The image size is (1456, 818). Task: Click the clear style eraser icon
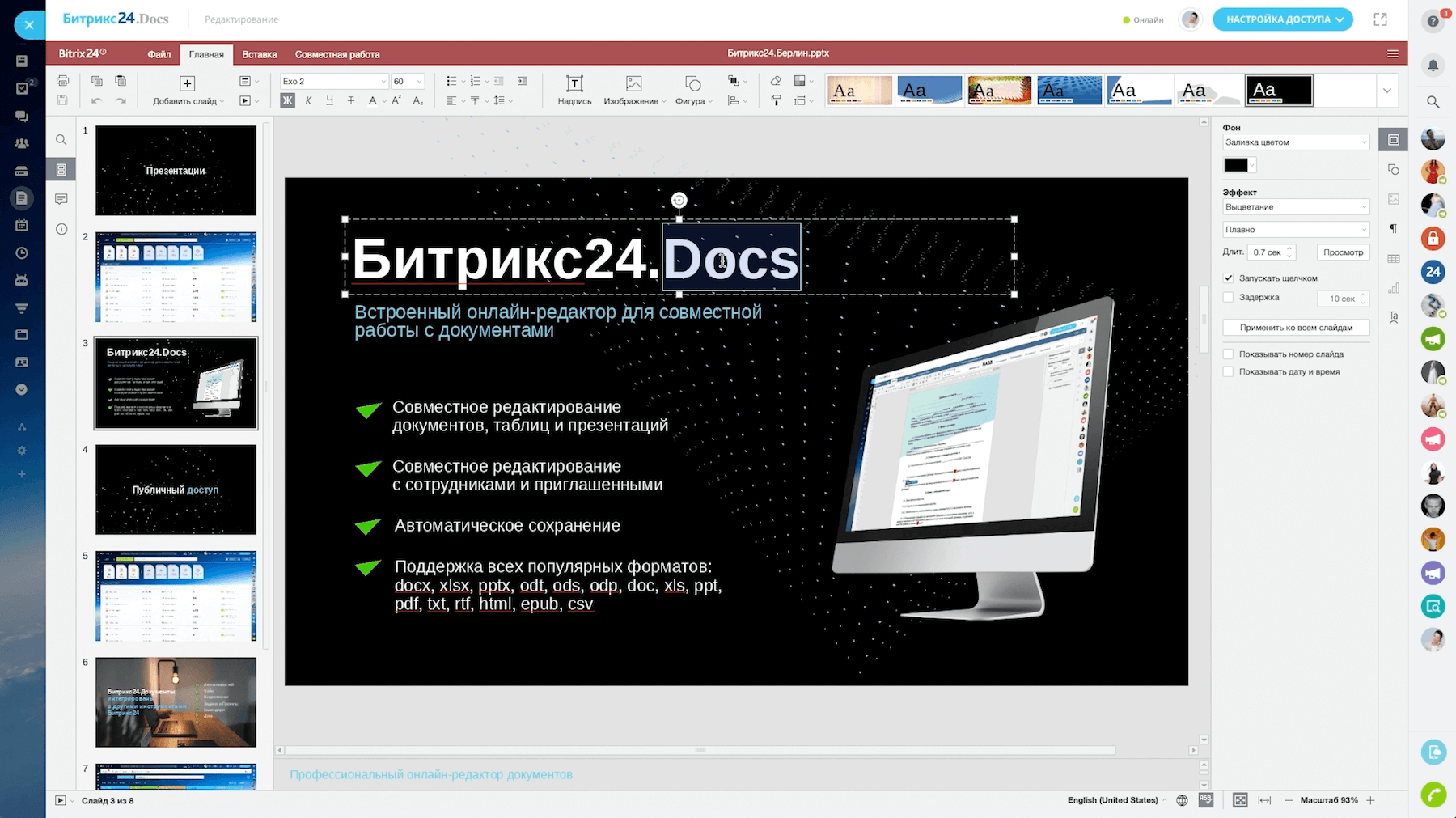tap(776, 81)
